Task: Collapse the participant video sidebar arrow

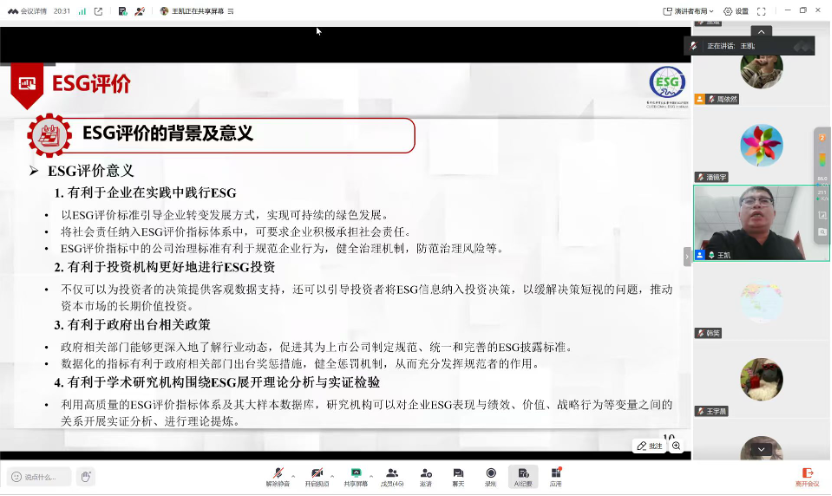Action: [x=687, y=257]
